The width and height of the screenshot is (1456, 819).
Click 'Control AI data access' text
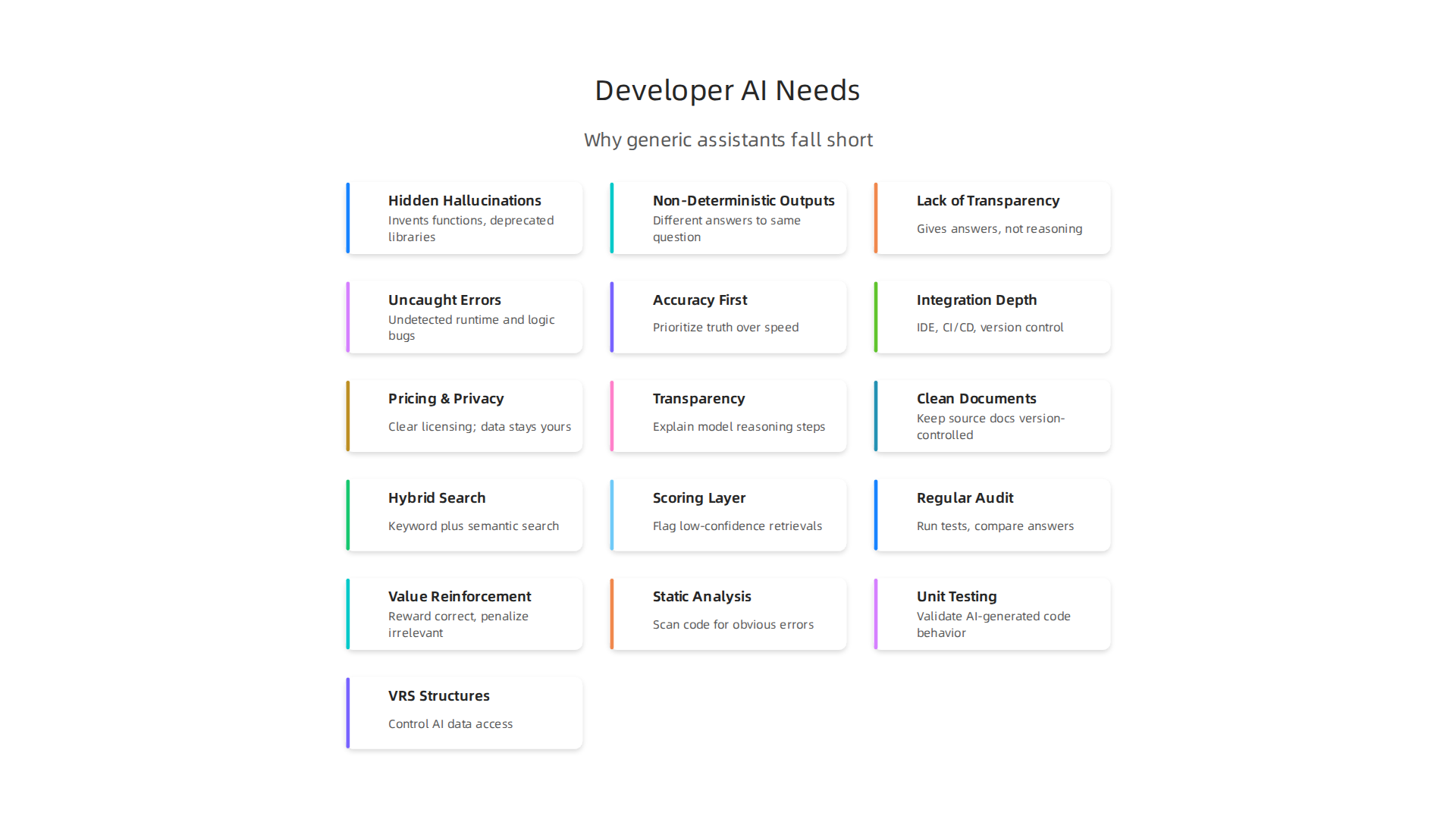tap(450, 723)
